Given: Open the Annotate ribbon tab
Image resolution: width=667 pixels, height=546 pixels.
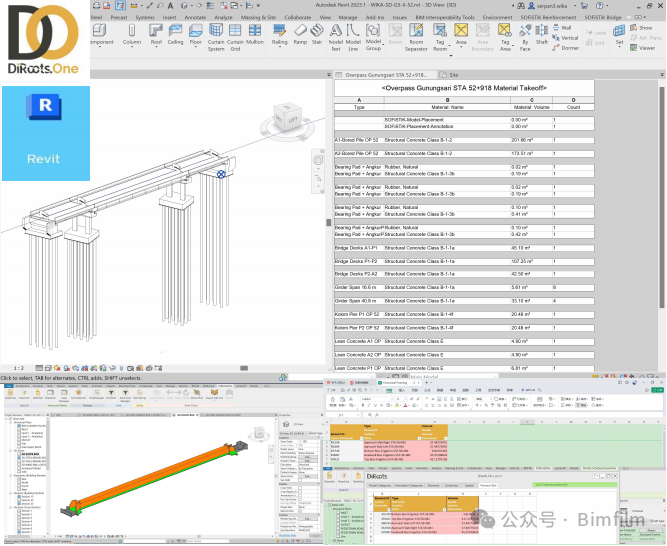Looking at the screenshot, I should point(195,17).
